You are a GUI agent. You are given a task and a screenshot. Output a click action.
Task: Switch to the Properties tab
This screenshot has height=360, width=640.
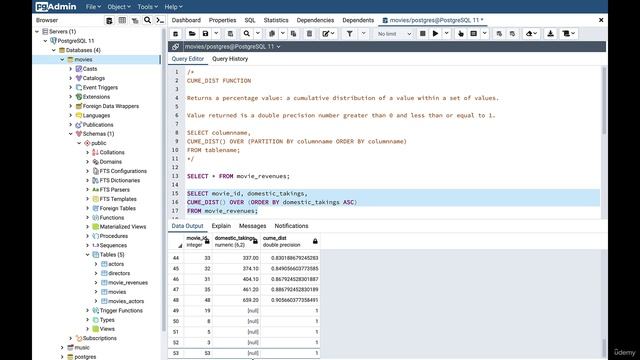tap(222, 20)
